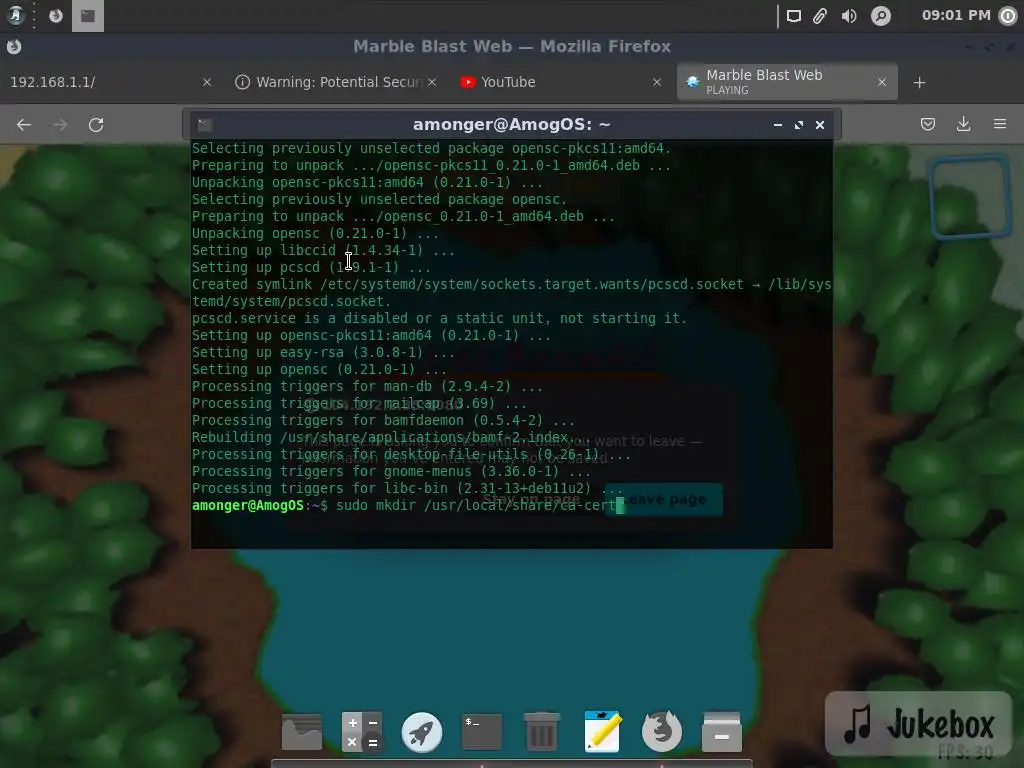This screenshot has height=768, width=1024.
Task: Open the search magnifier in top panel
Action: (x=881, y=16)
